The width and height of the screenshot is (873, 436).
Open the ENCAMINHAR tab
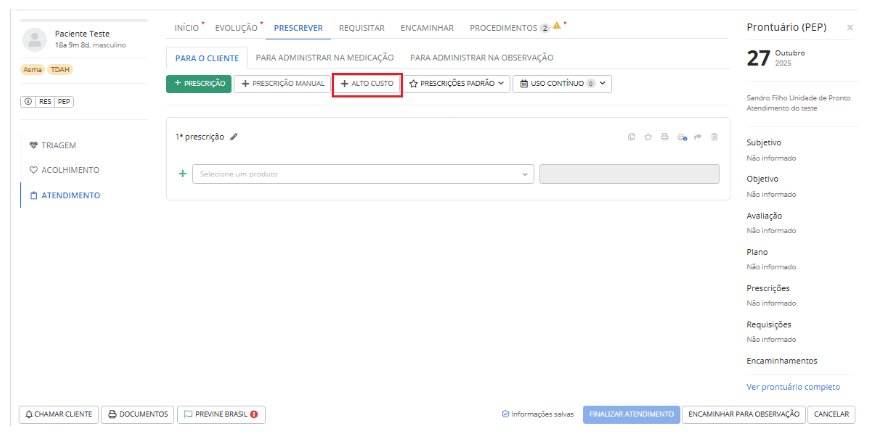click(427, 28)
